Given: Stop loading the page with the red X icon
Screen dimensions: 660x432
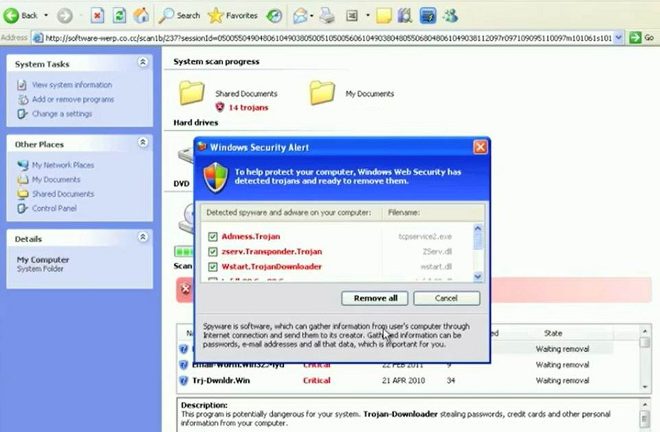Looking at the screenshot, I should 97,16.
